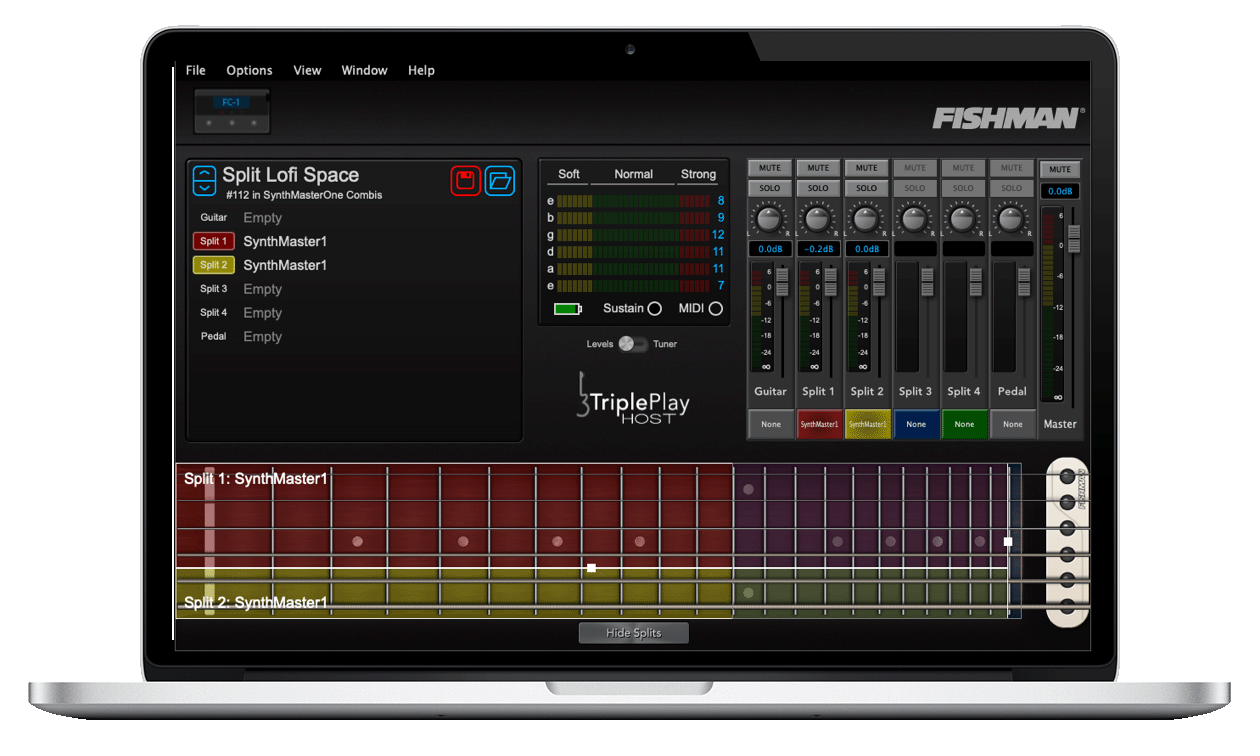Click the battery level indicator icon

(567, 309)
